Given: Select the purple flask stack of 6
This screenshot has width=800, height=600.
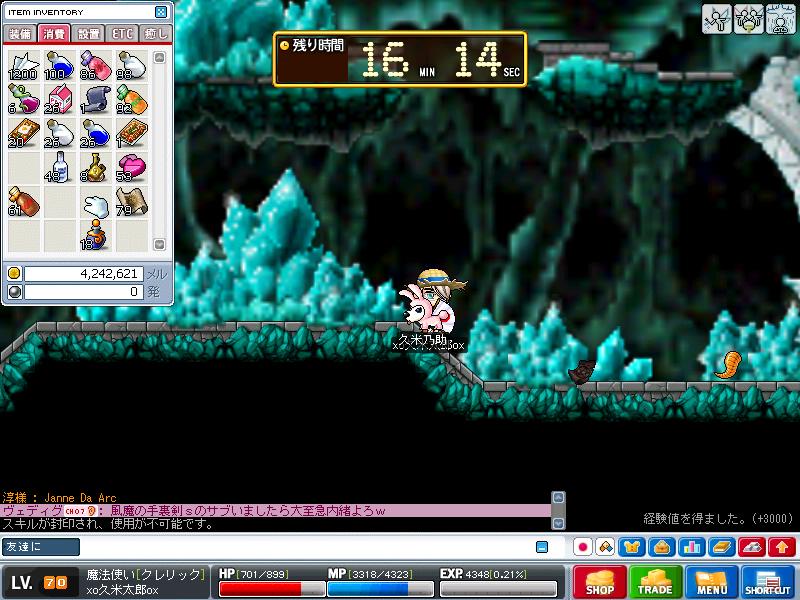Looking at the screenshot, I should tap(23, 99).
